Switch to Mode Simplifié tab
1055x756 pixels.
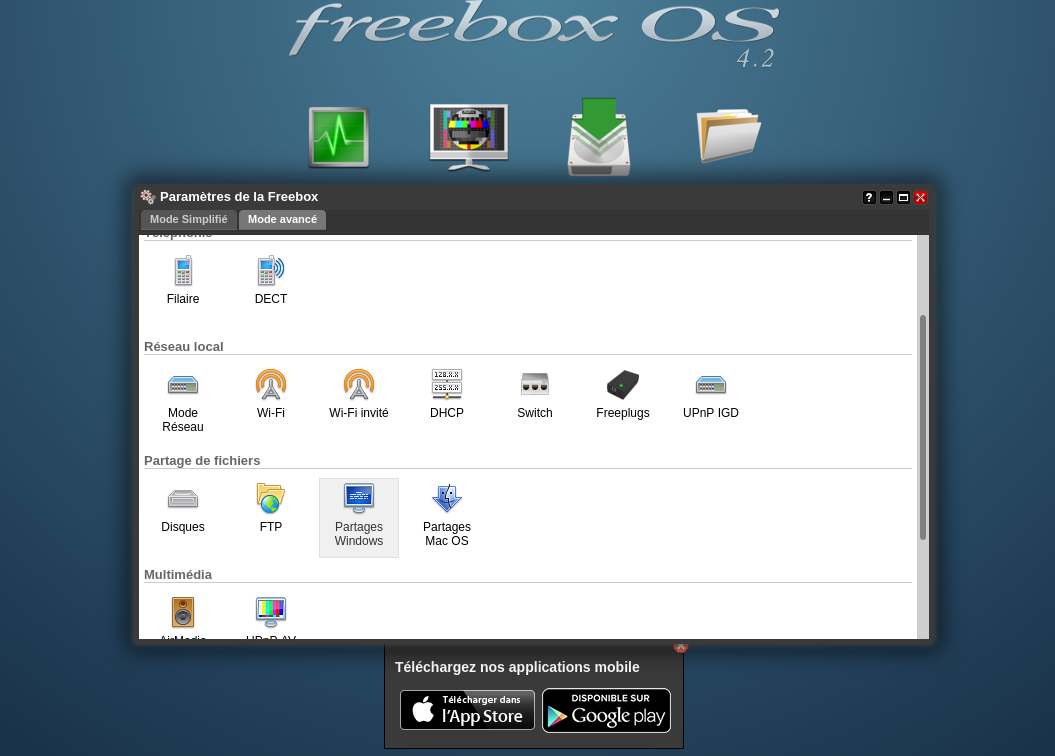point(188,219)
